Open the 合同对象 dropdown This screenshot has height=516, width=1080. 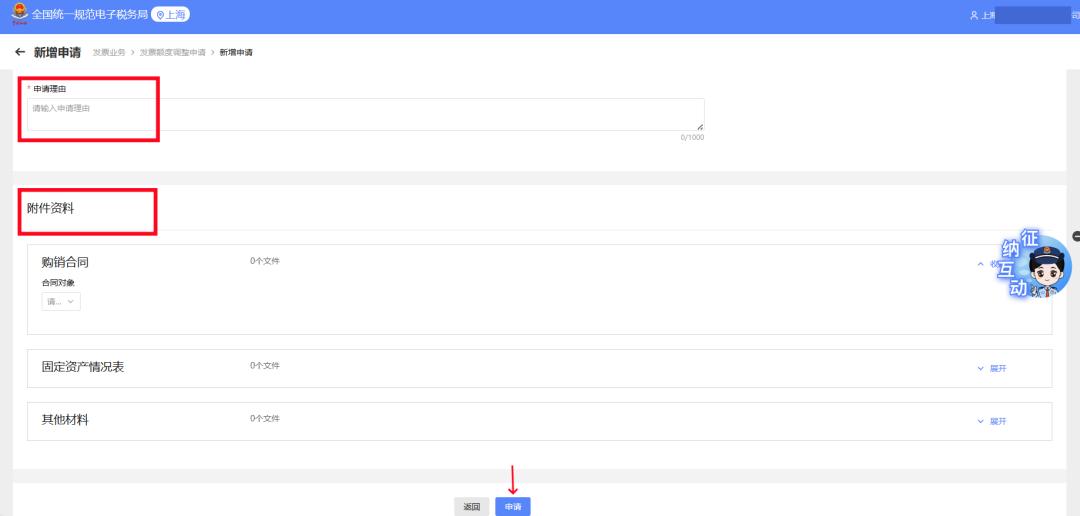(x=61, y=301)
